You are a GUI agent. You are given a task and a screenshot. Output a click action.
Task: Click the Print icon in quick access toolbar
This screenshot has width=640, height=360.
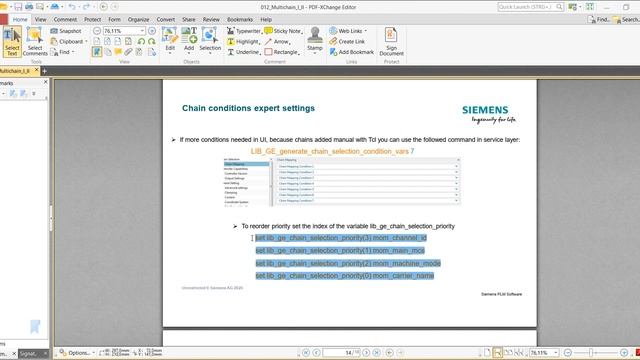pos(29,7)
